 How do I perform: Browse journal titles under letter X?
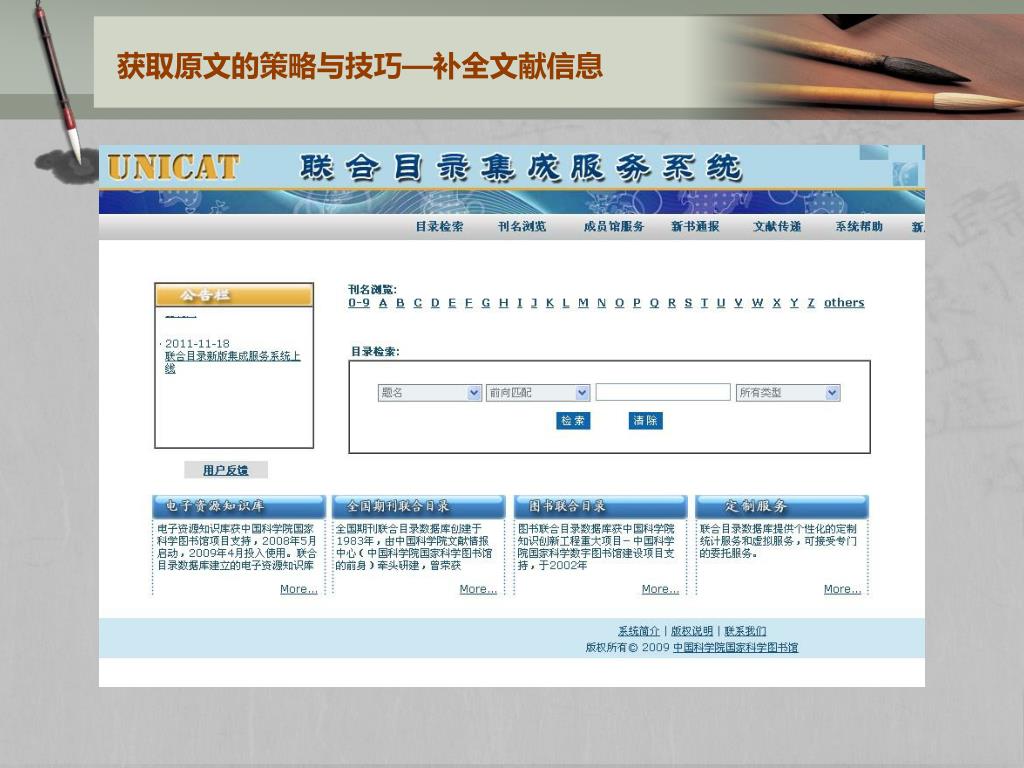click(x=776, y=303)
